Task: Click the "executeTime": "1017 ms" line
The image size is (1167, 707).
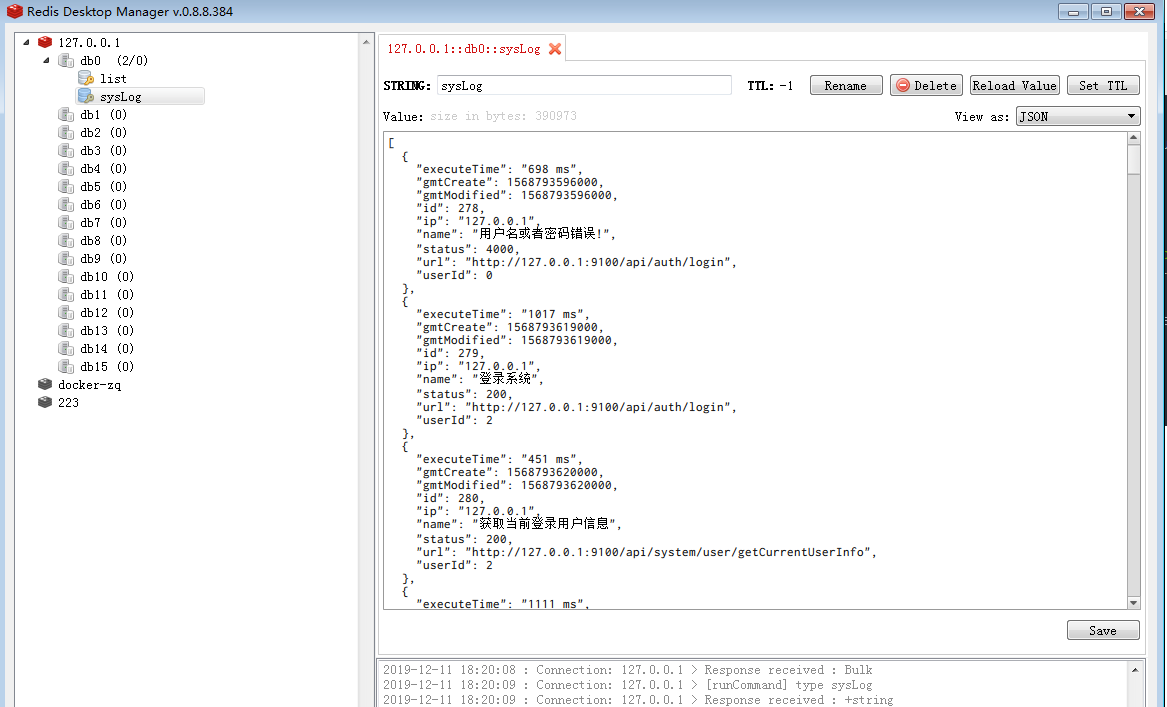Action: click(503, 314)
